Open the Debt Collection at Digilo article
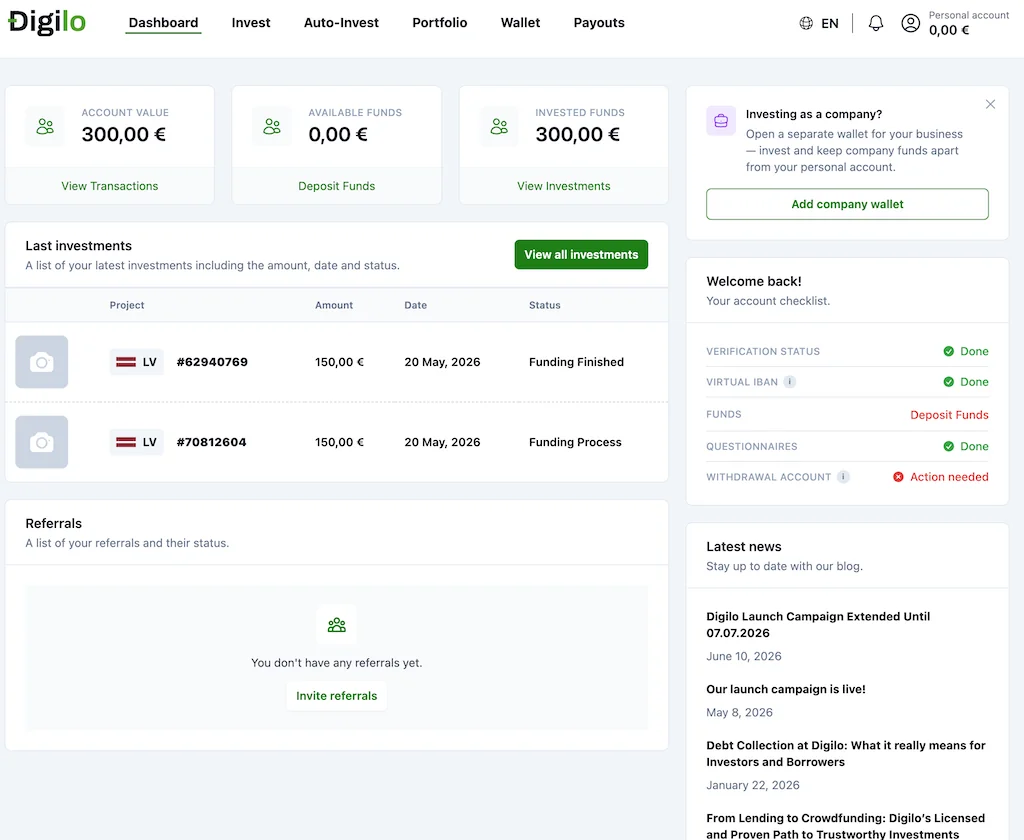This screenshot has height=840, width=1024. point(846,754)
